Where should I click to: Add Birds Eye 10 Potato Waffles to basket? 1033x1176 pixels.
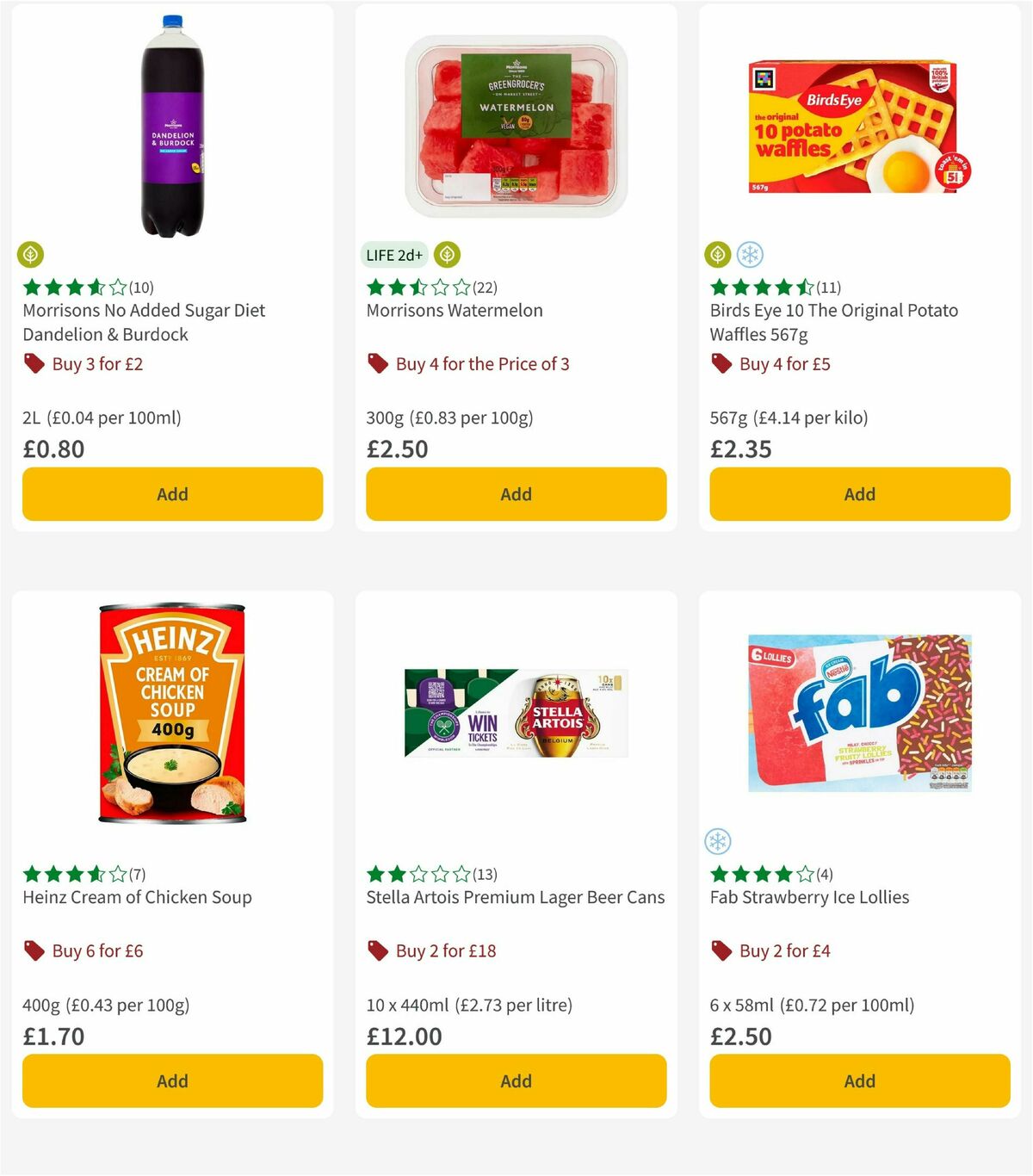(x=858, y=494)
